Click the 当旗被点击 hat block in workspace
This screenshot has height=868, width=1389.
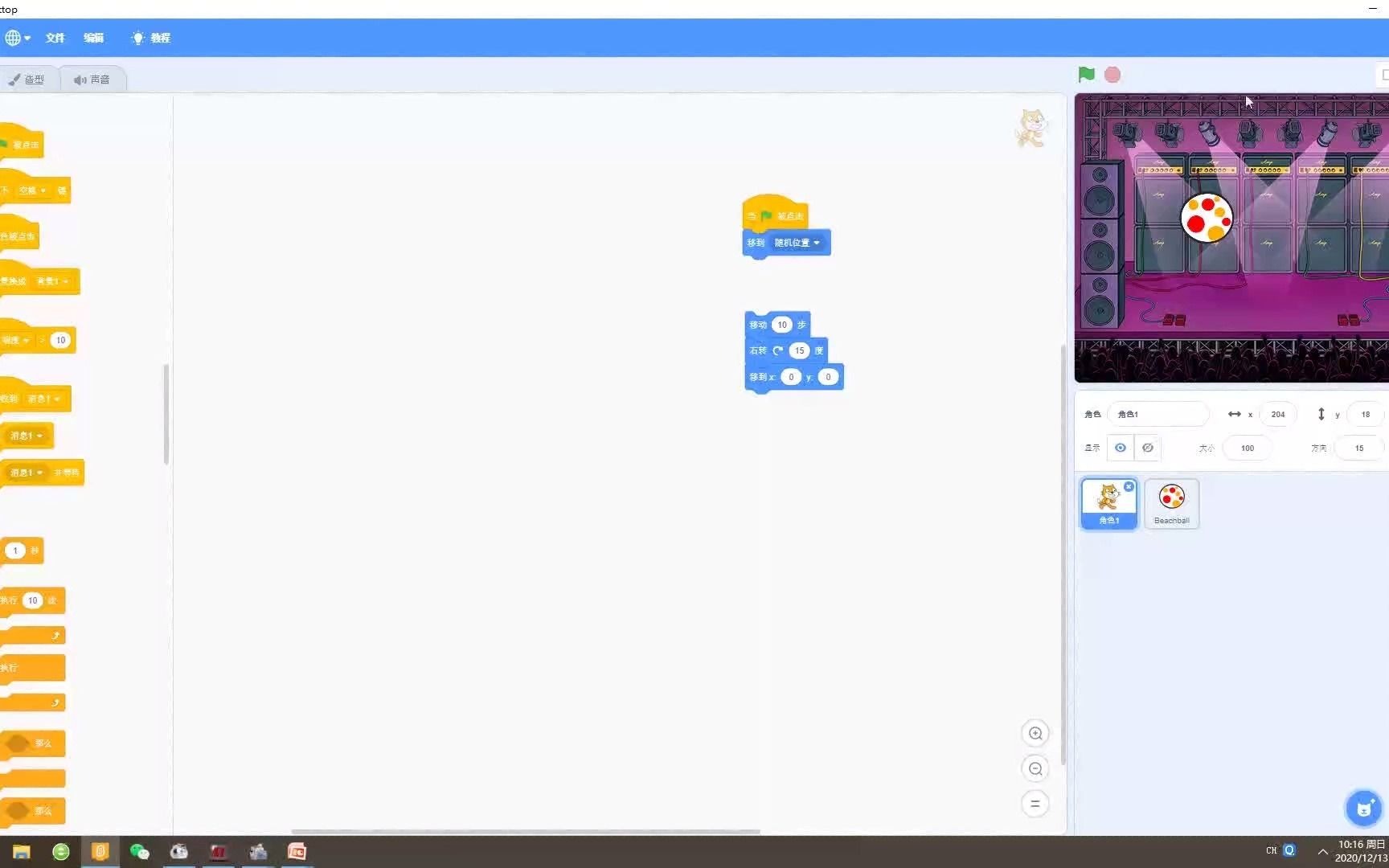click(775, 213)
